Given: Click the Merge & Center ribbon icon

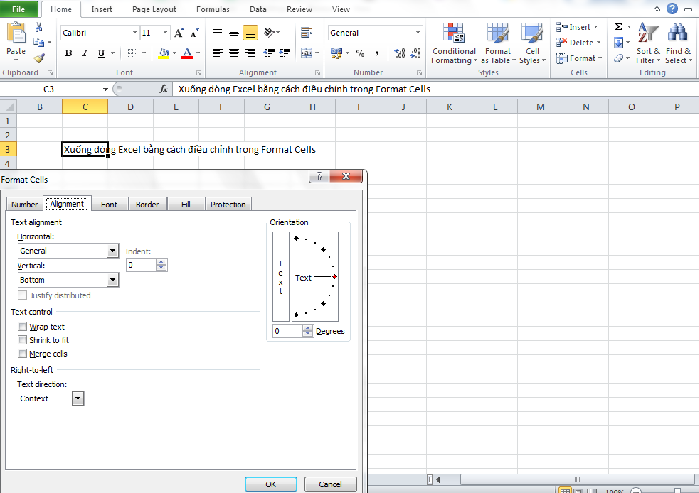Looking at the screenshot, I should [307, 53].
